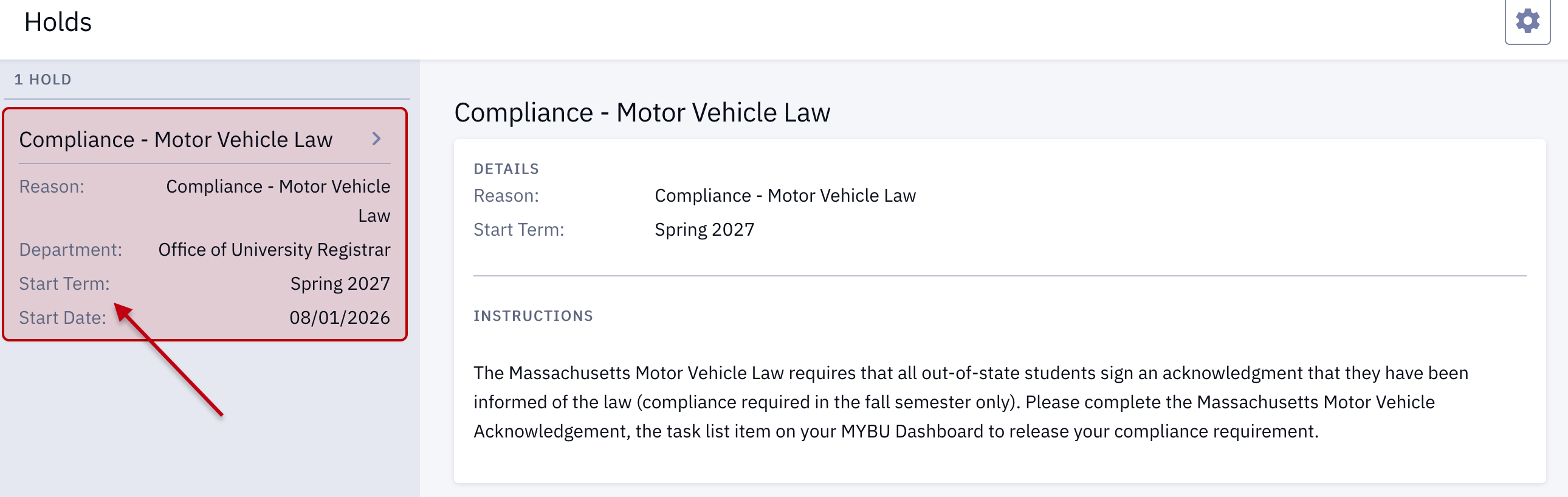1568x497 pixels.
Task: Click the Massachusetts Motor Vehicle Law instructions paragraph
Action: coord(971,402)
